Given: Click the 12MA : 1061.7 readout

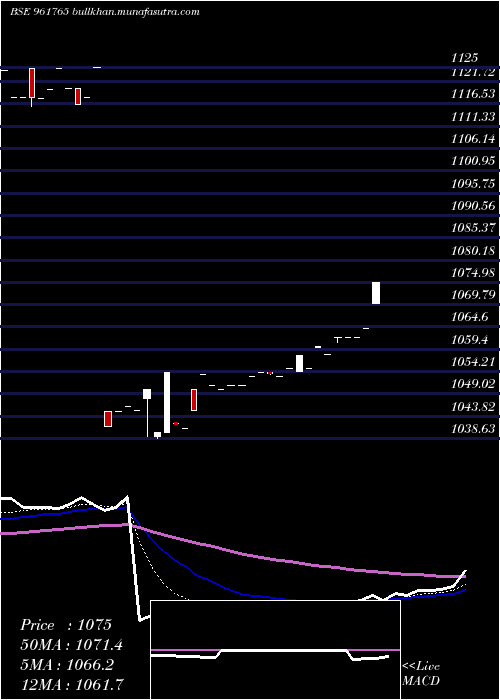Looking at the screenshot, I should click(71, 684).
